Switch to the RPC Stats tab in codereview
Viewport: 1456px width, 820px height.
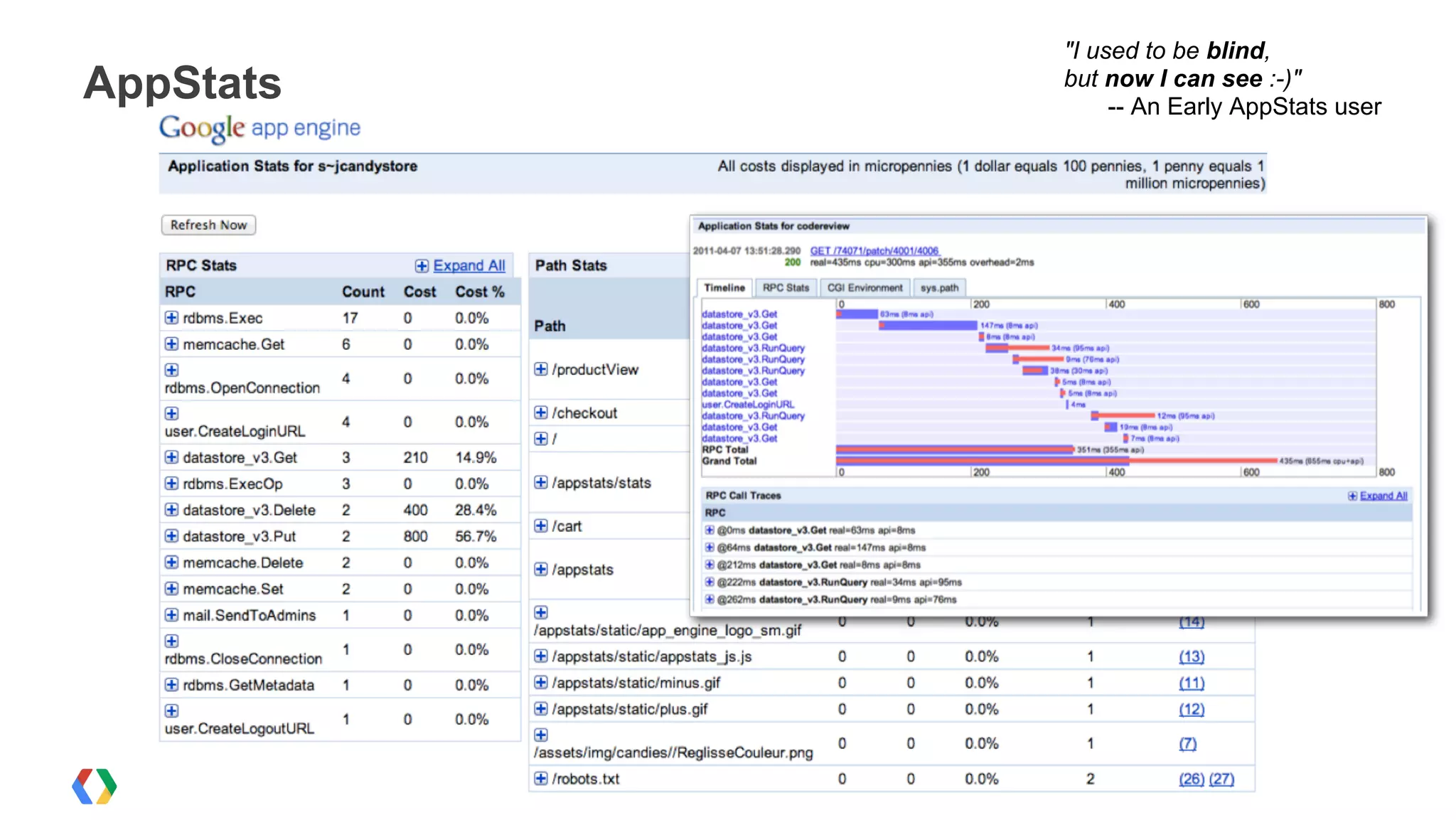786,288
